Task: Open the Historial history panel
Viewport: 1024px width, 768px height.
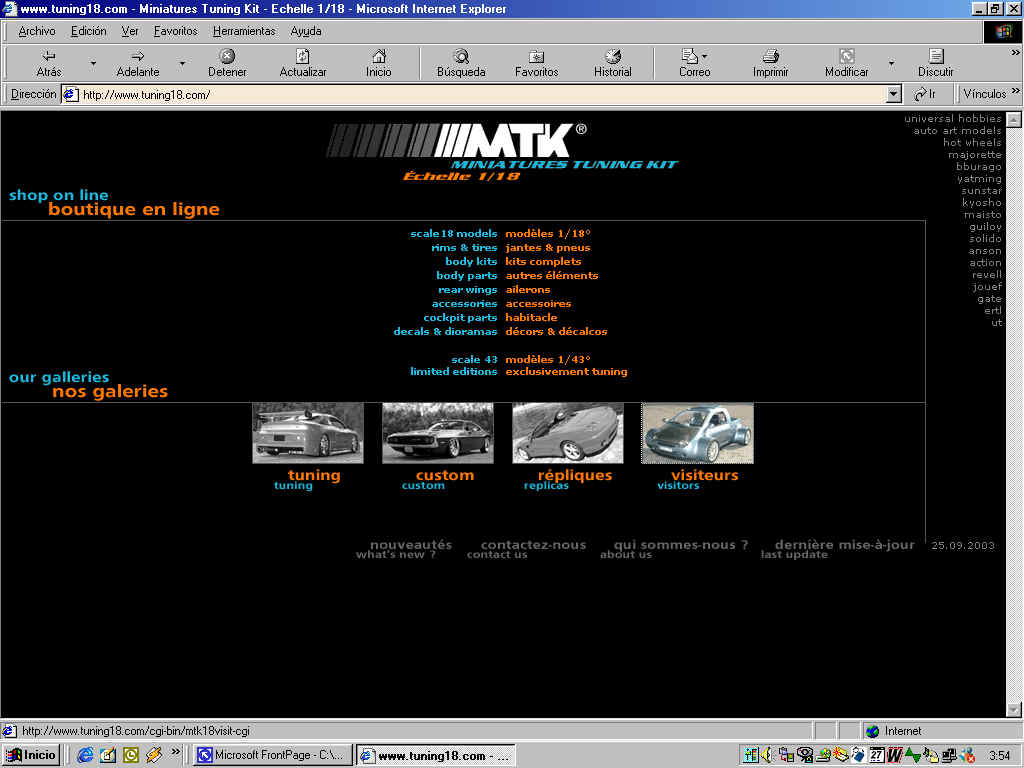Action: point(613,63)
